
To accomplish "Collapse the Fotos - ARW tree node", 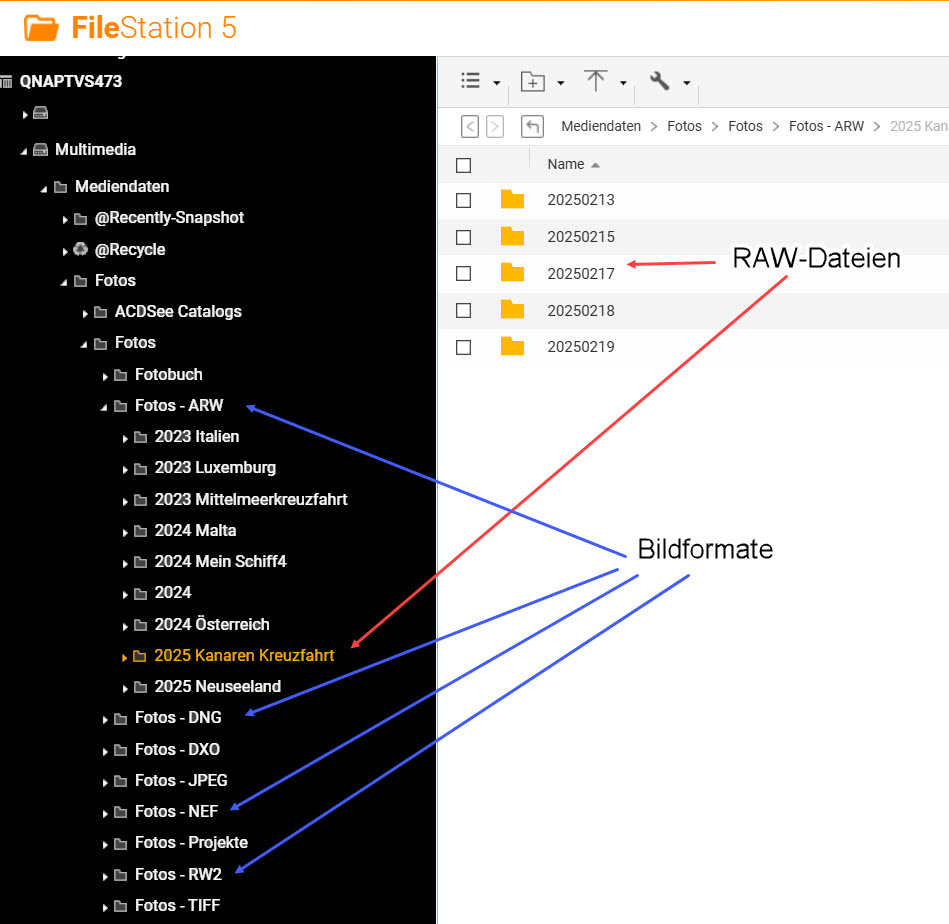I will [x=105, y=407].
